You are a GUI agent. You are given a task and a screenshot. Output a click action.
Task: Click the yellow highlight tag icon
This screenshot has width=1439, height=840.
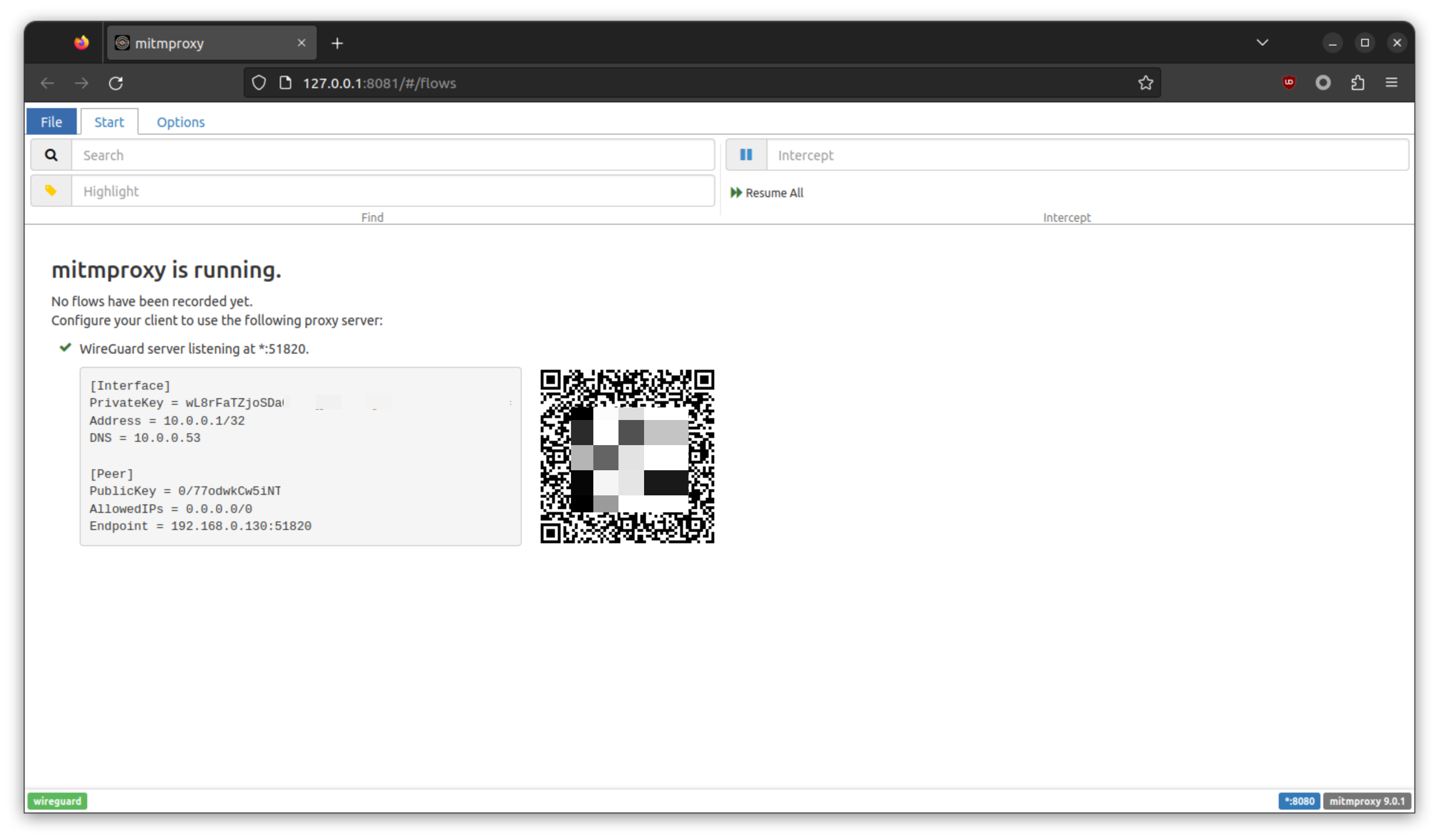(51, 191)
